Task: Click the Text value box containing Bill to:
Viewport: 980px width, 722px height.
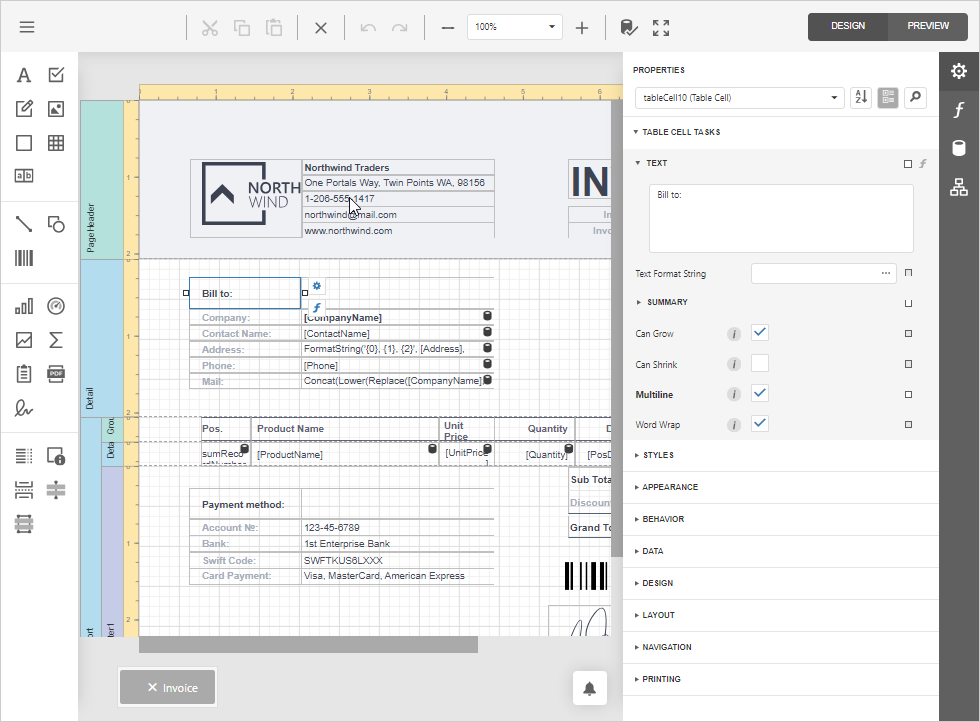Action: (x=781, y=218)
